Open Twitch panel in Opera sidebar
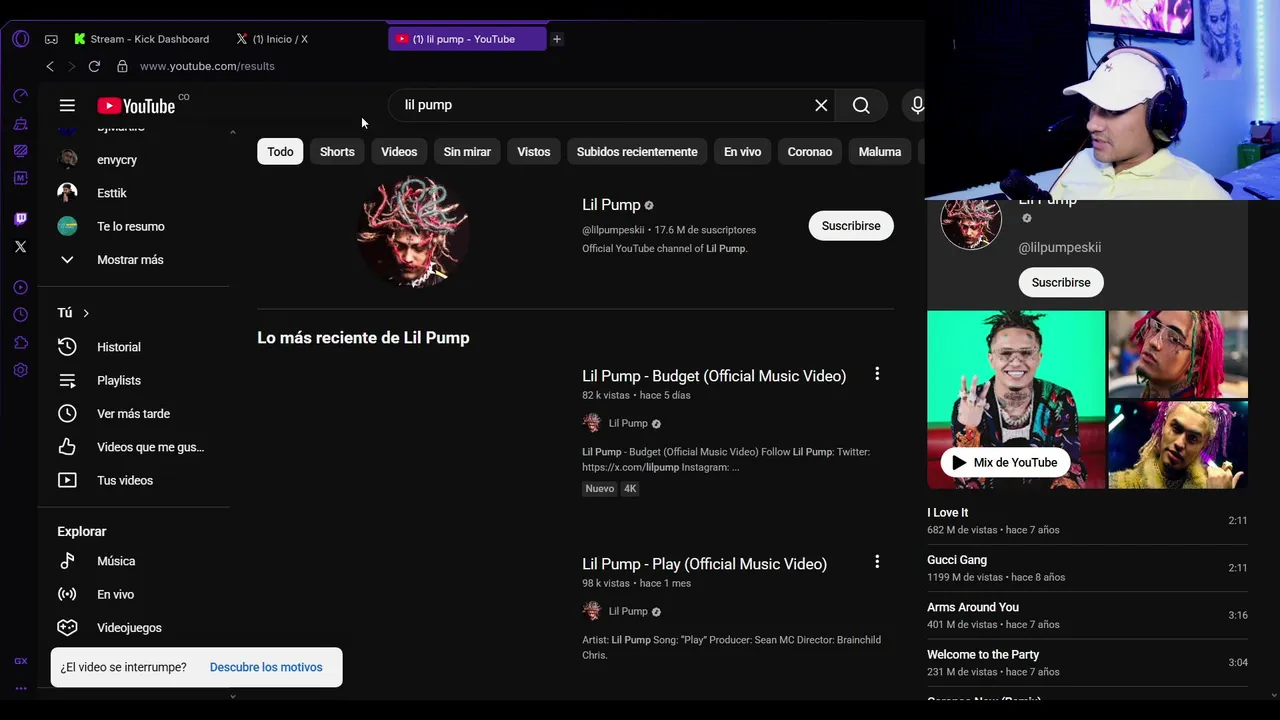 tap(21, 219)
